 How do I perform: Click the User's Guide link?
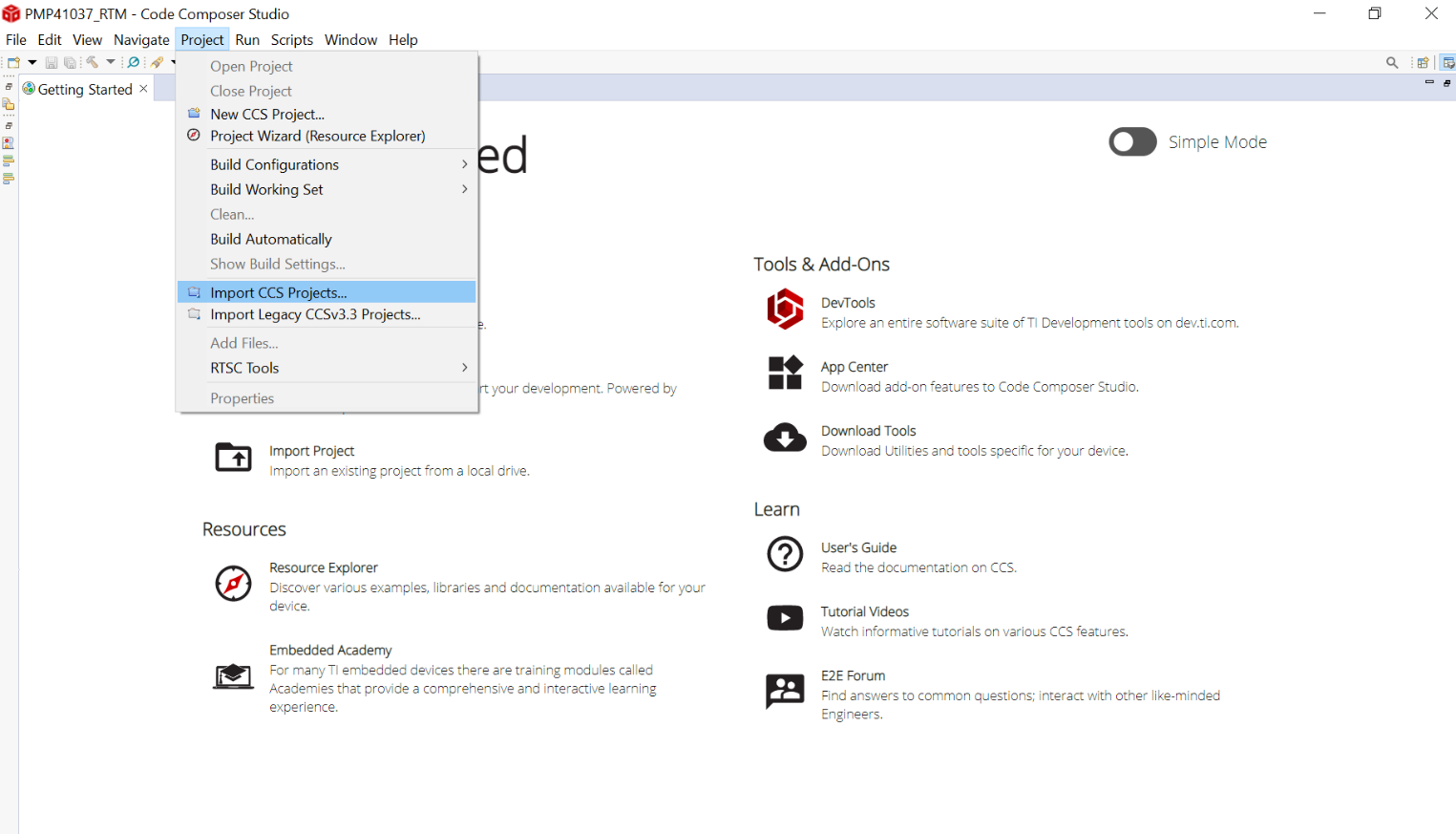(x=858, y=547)
